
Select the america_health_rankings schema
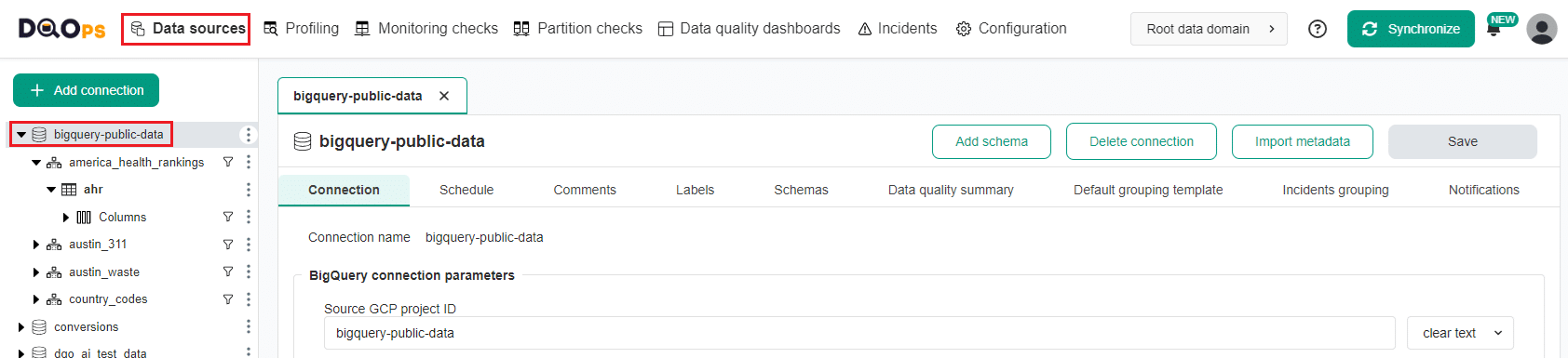(136, 163)
